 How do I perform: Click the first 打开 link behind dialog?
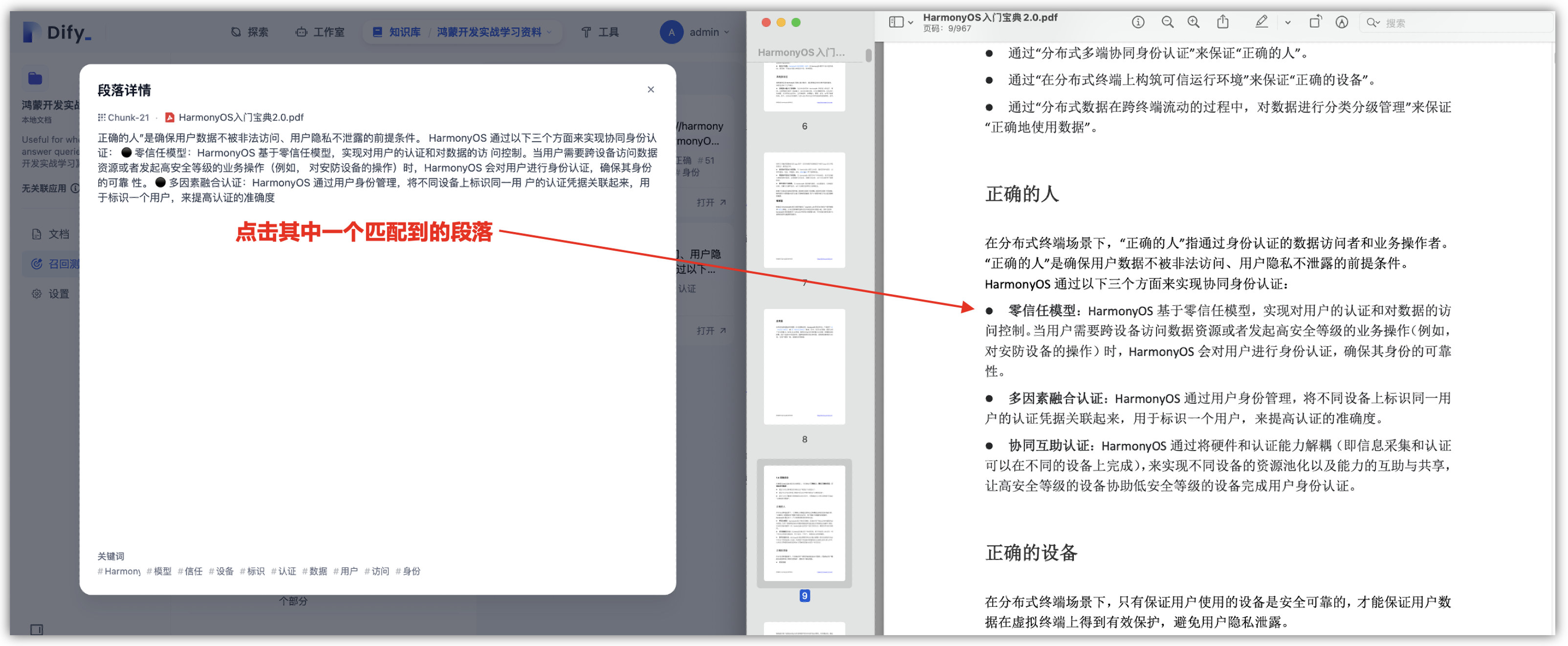tap(711, 203)
